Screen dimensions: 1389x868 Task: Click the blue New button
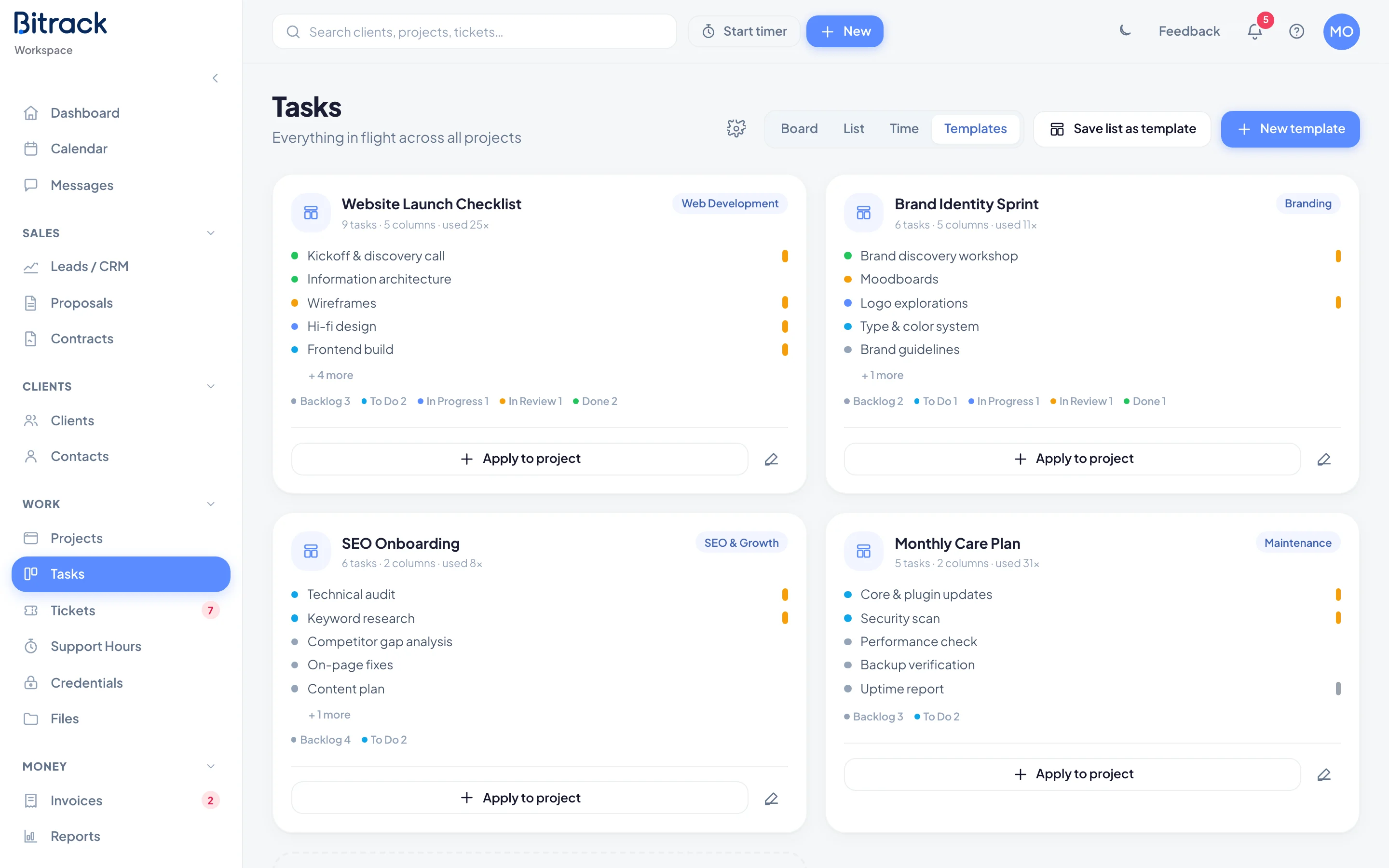click(844, 31)
